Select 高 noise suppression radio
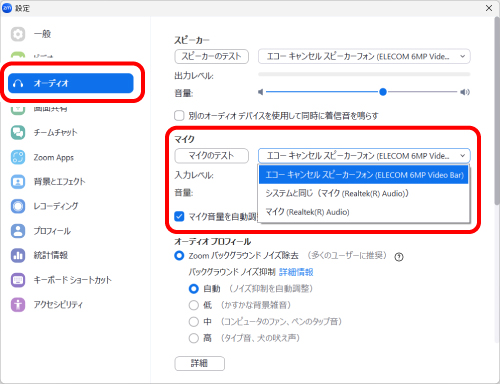 pyautogui.click(x=194, y=338)
